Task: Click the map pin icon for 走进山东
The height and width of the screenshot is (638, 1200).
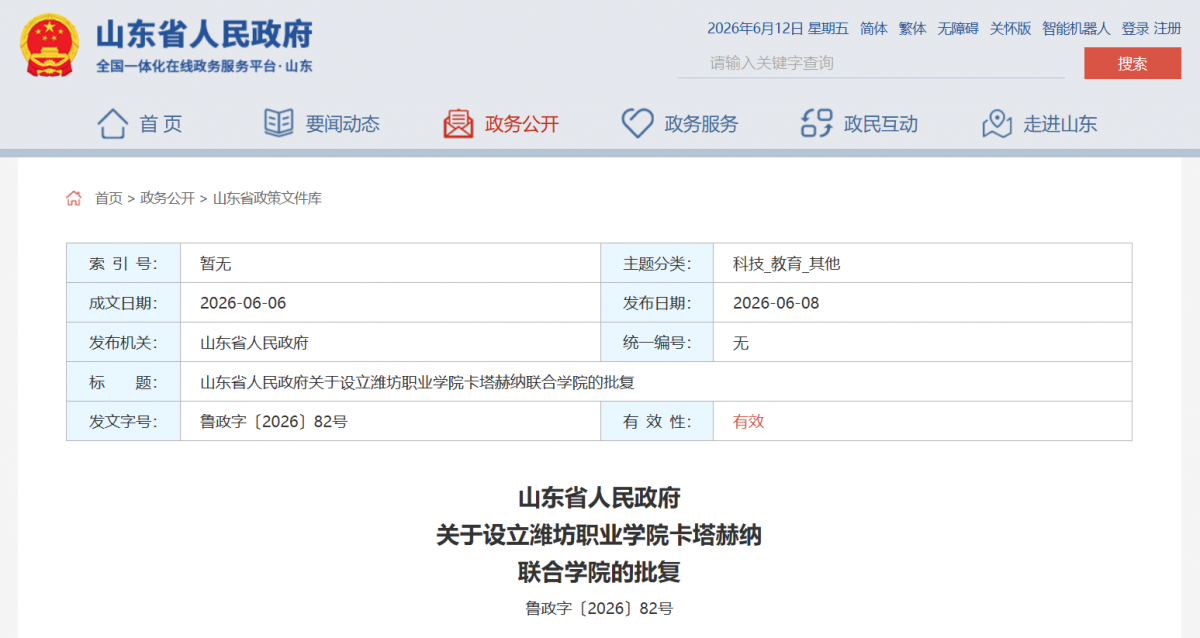Action: [997, 124]
